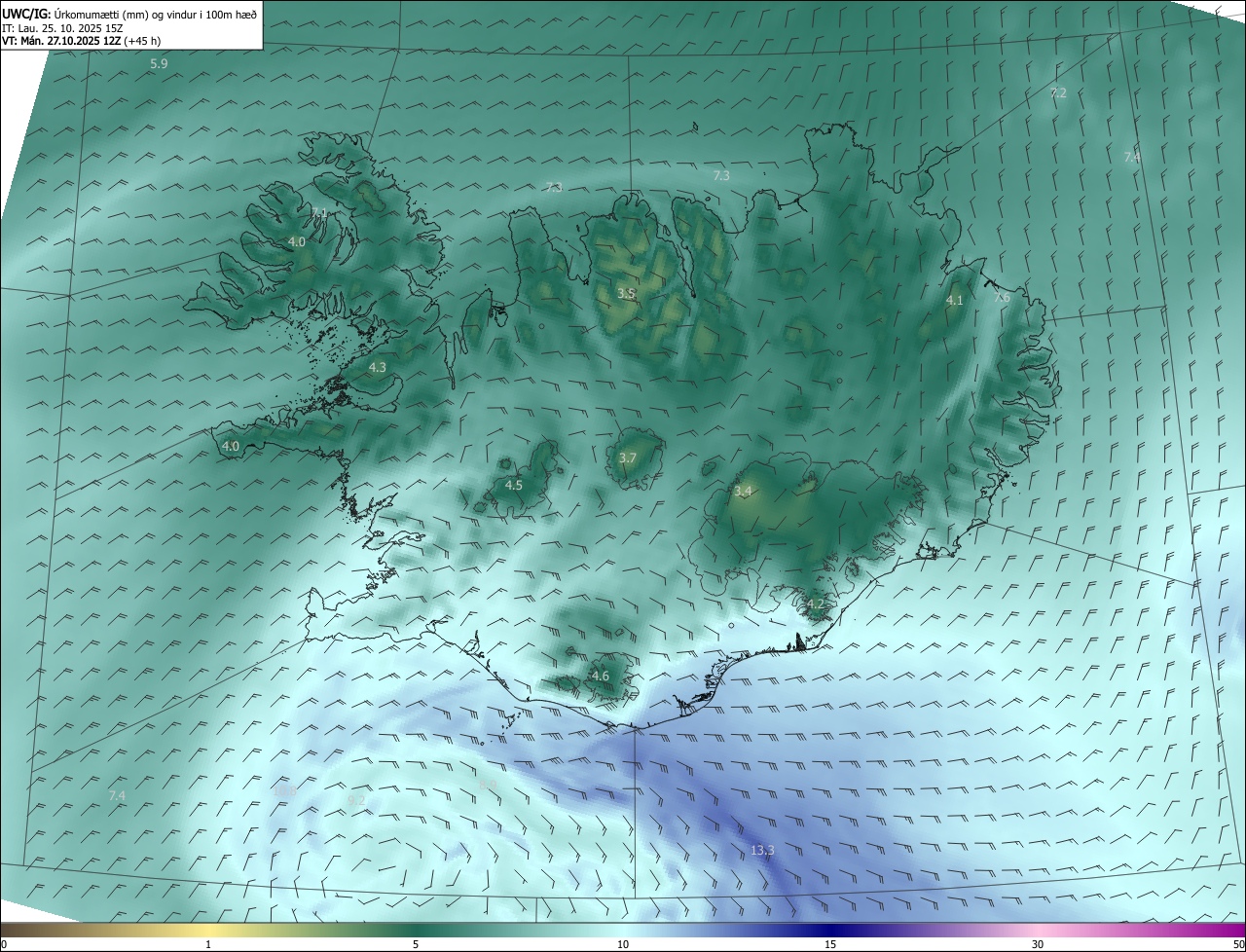
Task: Click the 7.1 value in the Westfjords
Action: point(319,213)
